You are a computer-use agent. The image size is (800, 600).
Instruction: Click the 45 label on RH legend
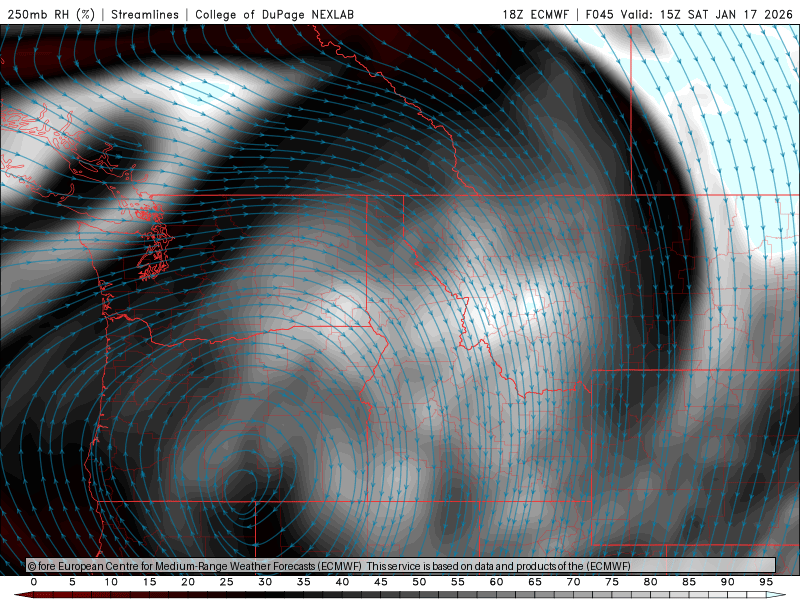[x=381, y=582]
